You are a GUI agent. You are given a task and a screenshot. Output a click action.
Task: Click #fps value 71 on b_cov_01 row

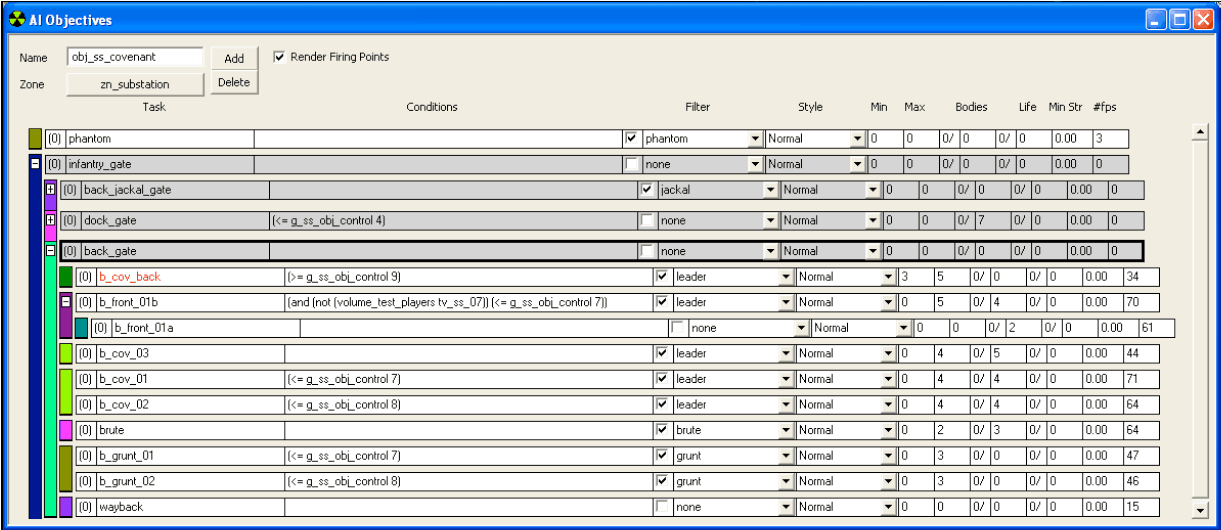[1141, 380]
